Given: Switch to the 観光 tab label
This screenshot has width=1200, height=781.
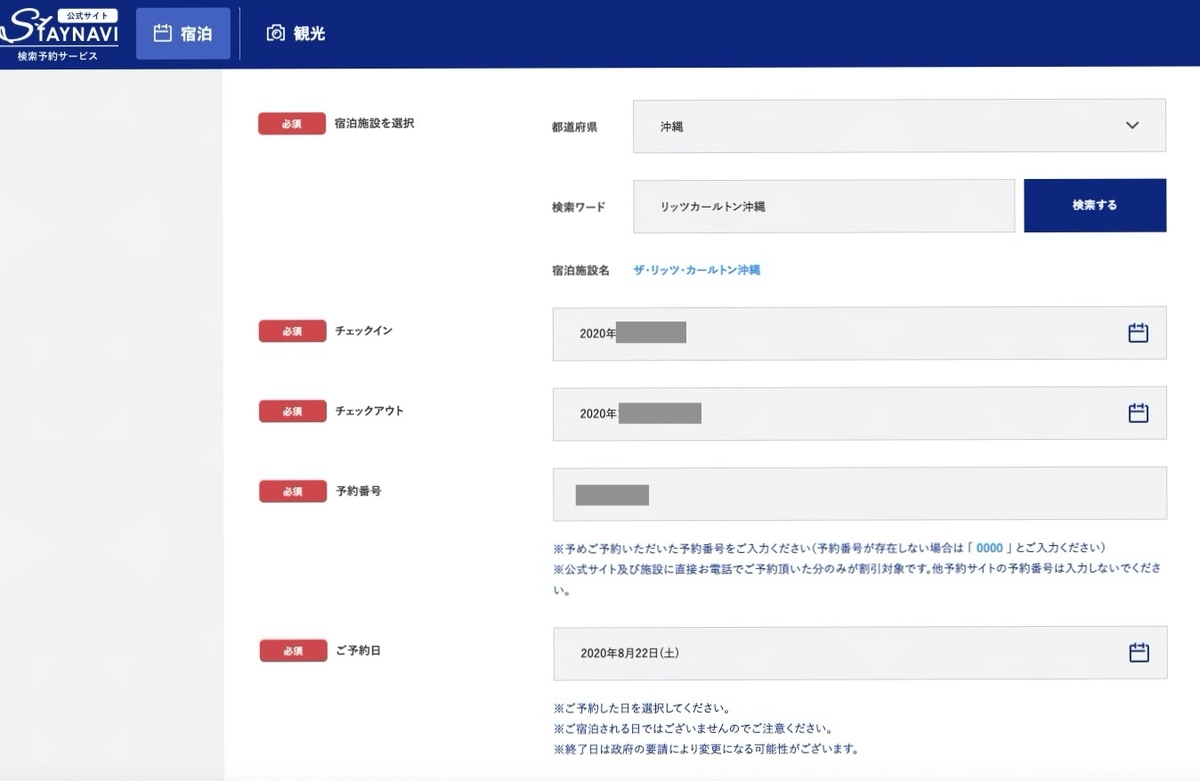Looking at the screenshot, I should (309, 34).
